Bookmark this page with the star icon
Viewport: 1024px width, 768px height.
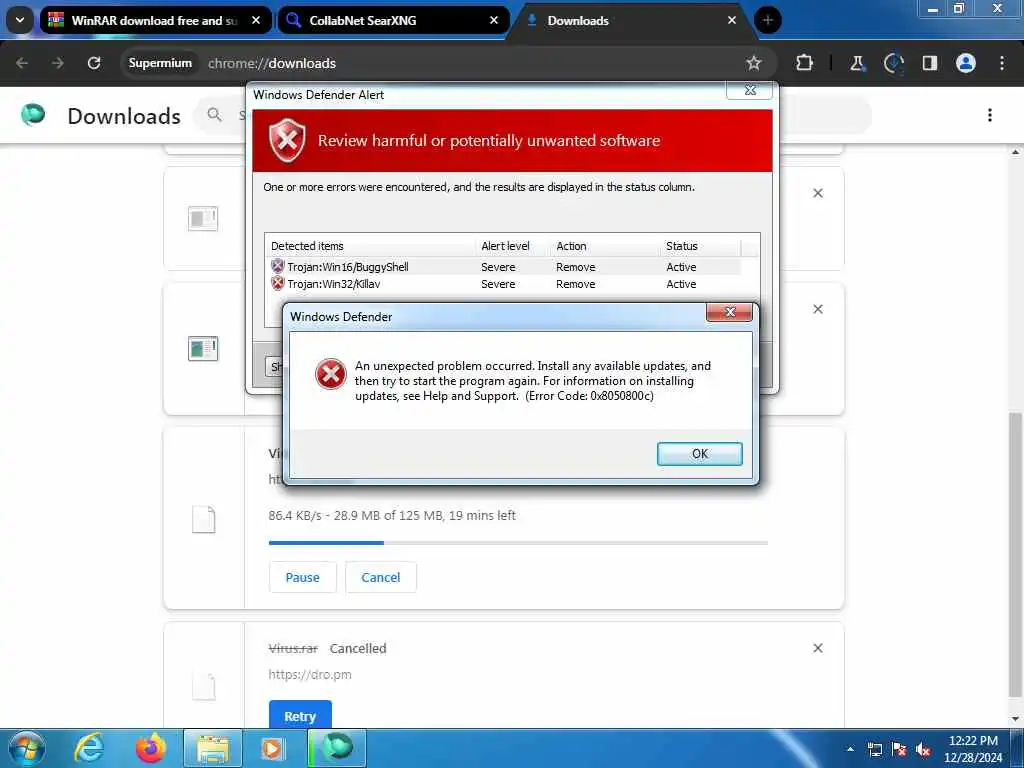tap(754, 63)
